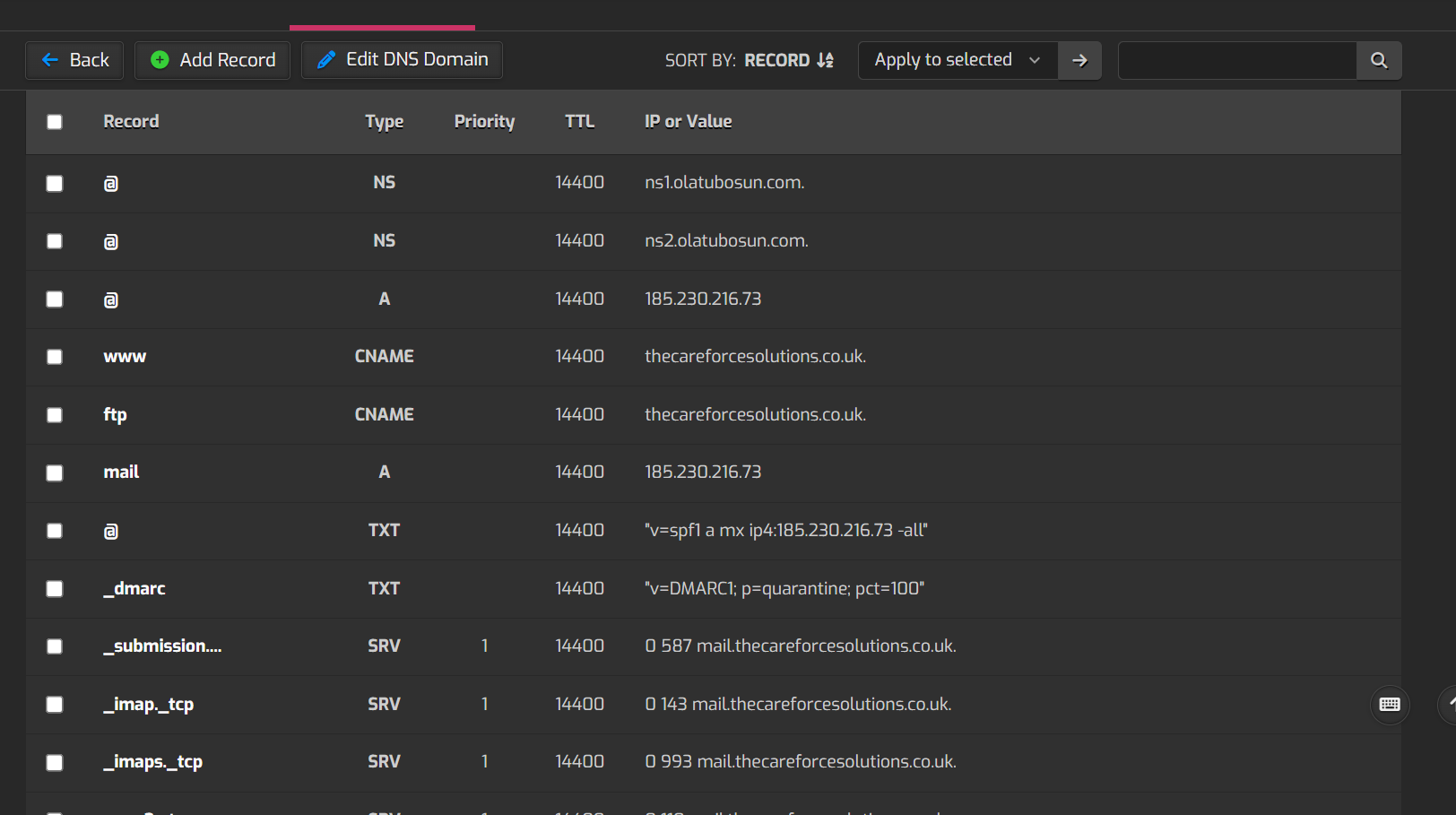The image size is (1456, 815).
Task: Click the keyboard shortcuts icon
Action: pyautogui.click(x=1390, y=705)
